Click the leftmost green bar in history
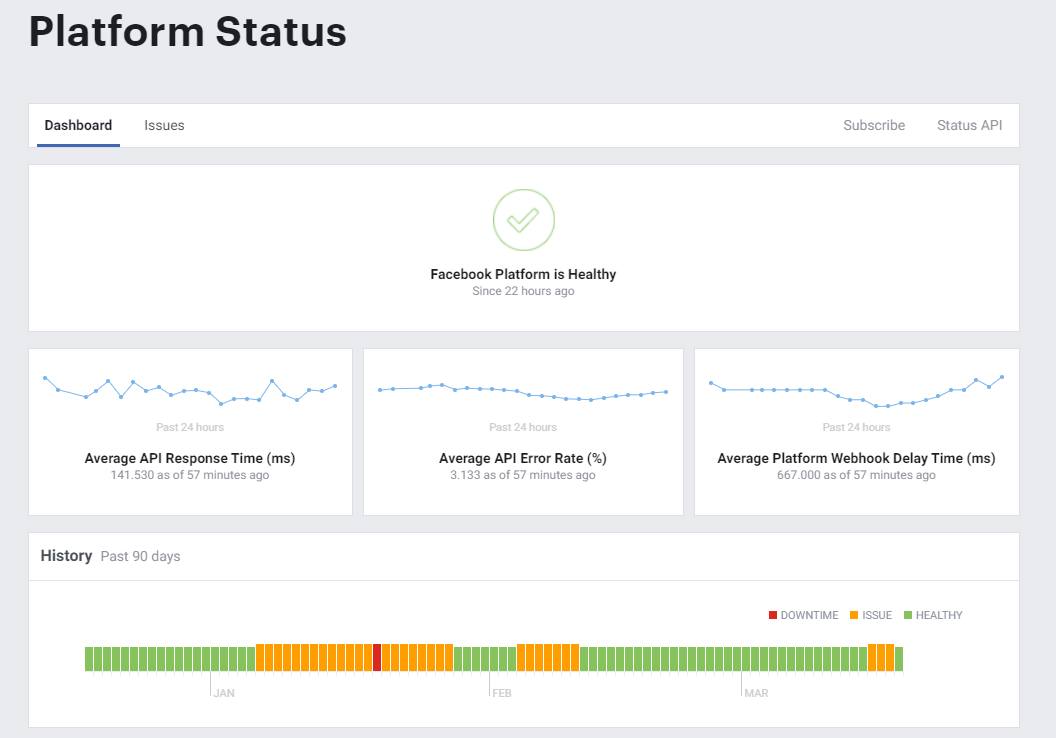This screenshot has height=738, width=1056. (x=89, y=658)
